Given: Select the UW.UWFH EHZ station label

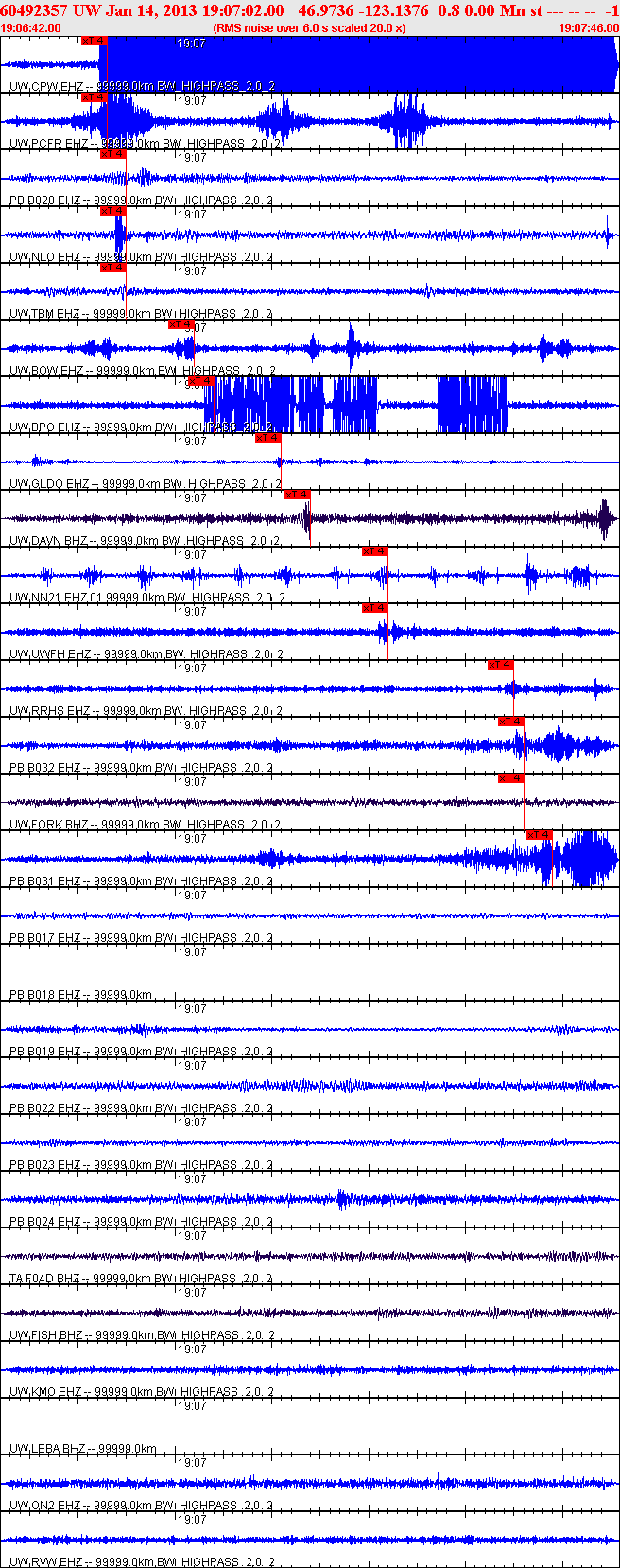Looking at the screenshot, I should click(x=50, y=654).
